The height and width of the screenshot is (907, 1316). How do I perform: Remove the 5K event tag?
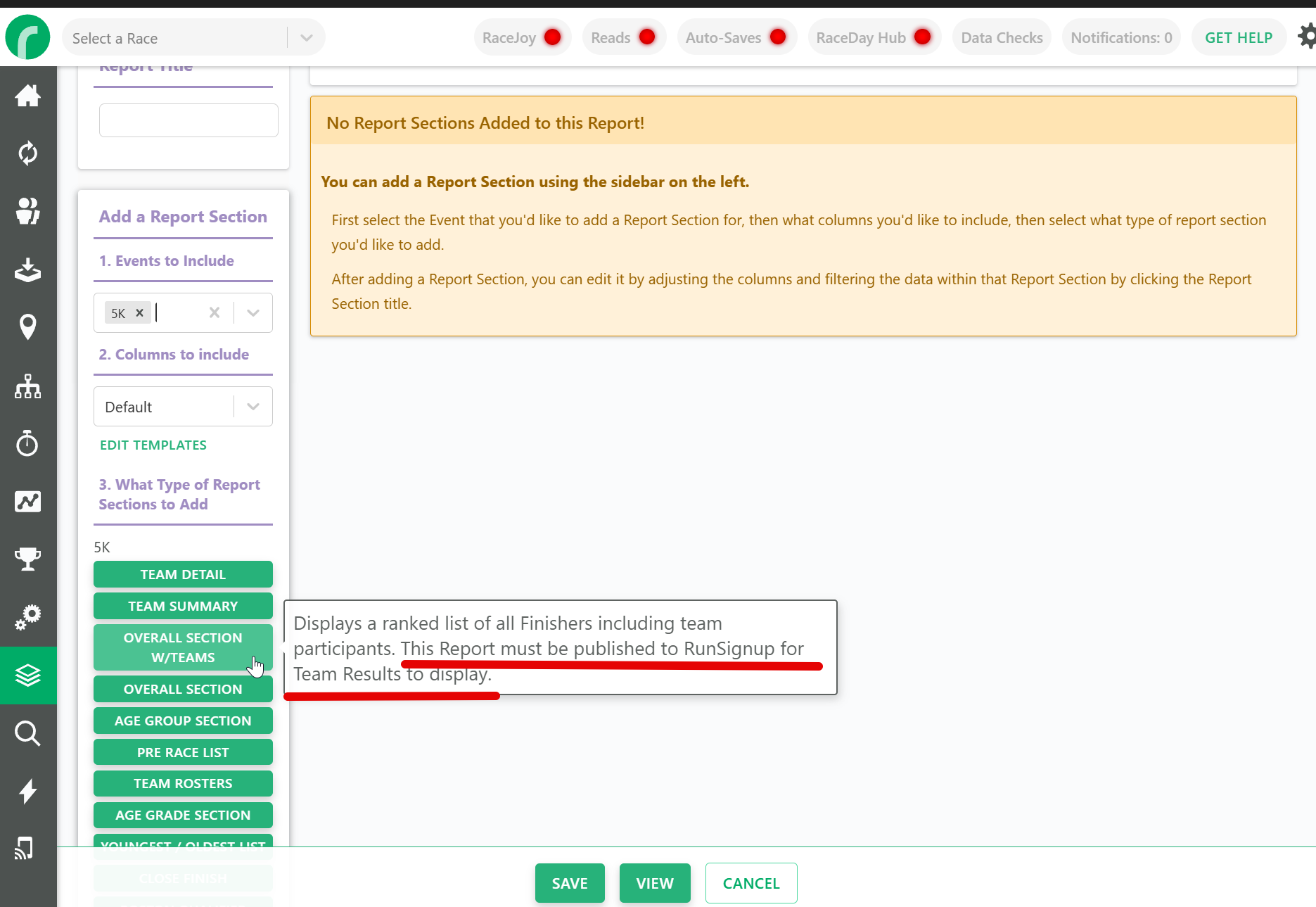tap(139, 313)
